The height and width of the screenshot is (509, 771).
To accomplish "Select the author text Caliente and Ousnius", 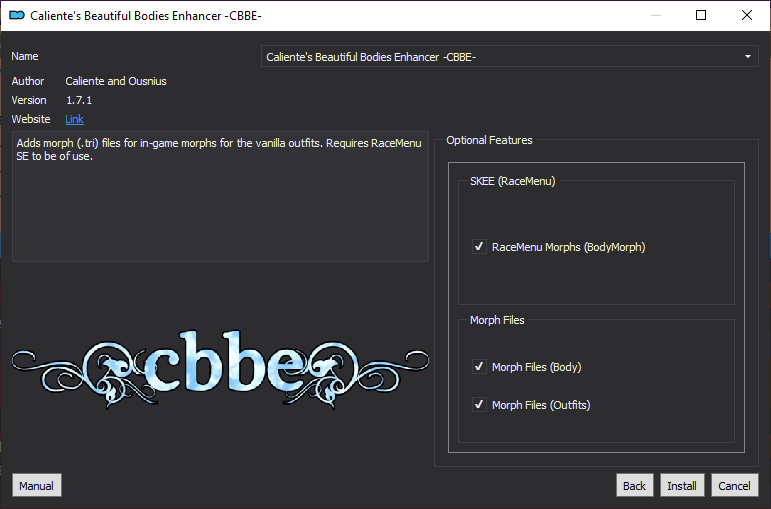I will point(116,81).
